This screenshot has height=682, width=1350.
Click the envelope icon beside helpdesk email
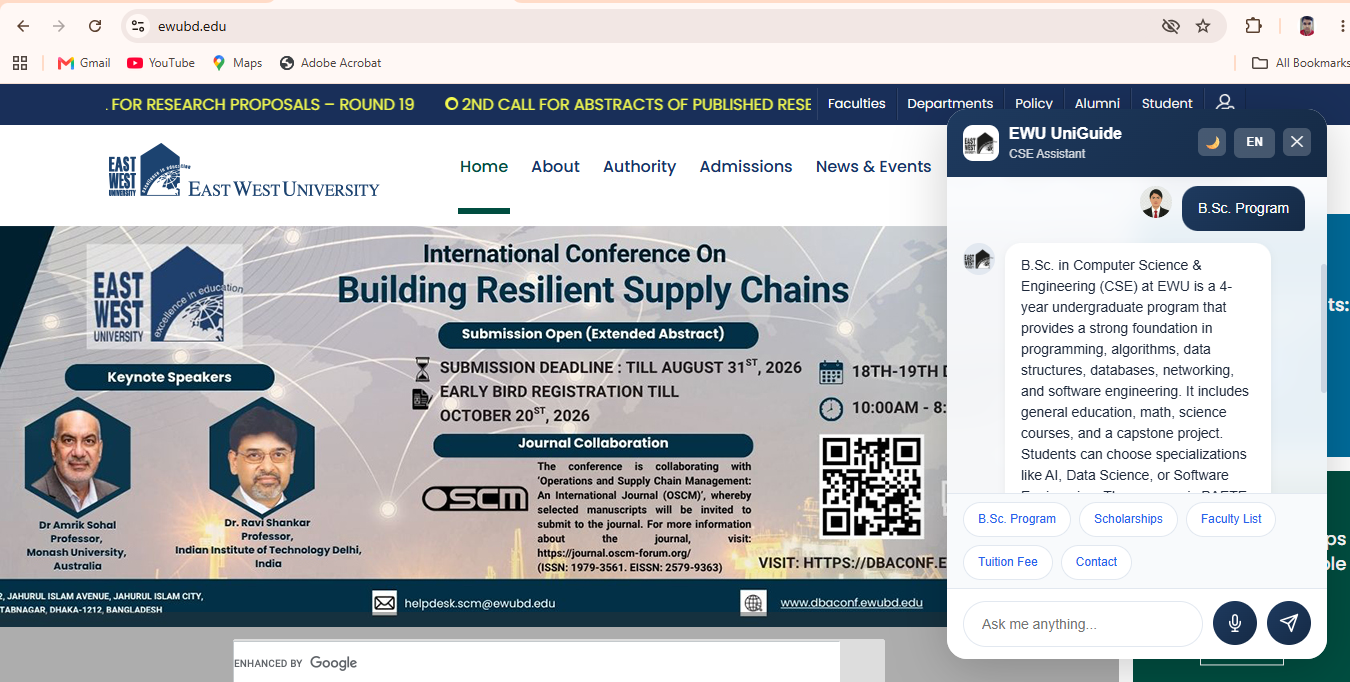pyautogui.click(x=384, y=603)
